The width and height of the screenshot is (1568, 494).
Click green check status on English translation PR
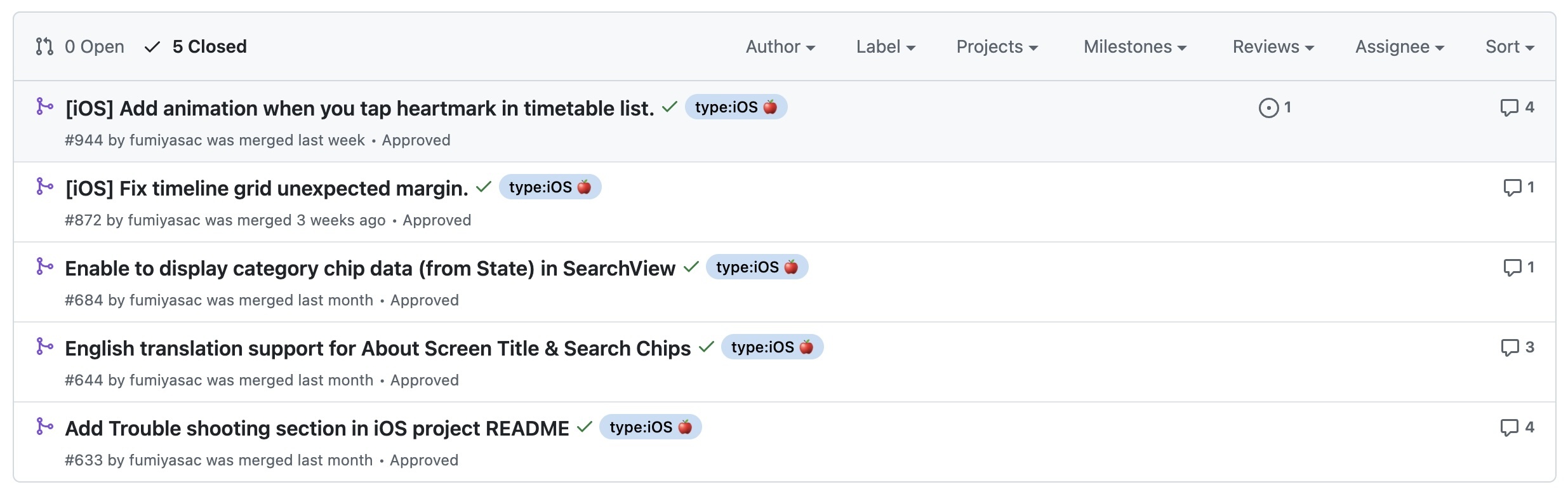707,347
